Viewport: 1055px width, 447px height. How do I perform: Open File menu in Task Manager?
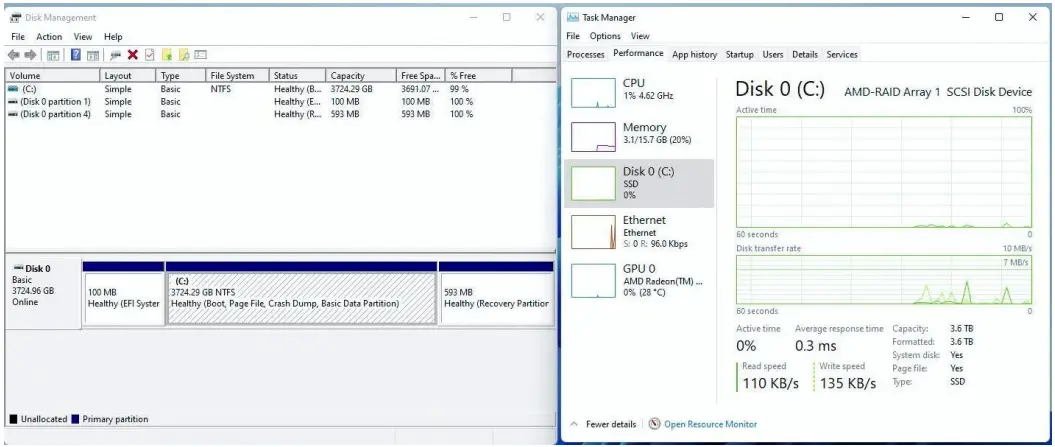[x=573, y=36]
